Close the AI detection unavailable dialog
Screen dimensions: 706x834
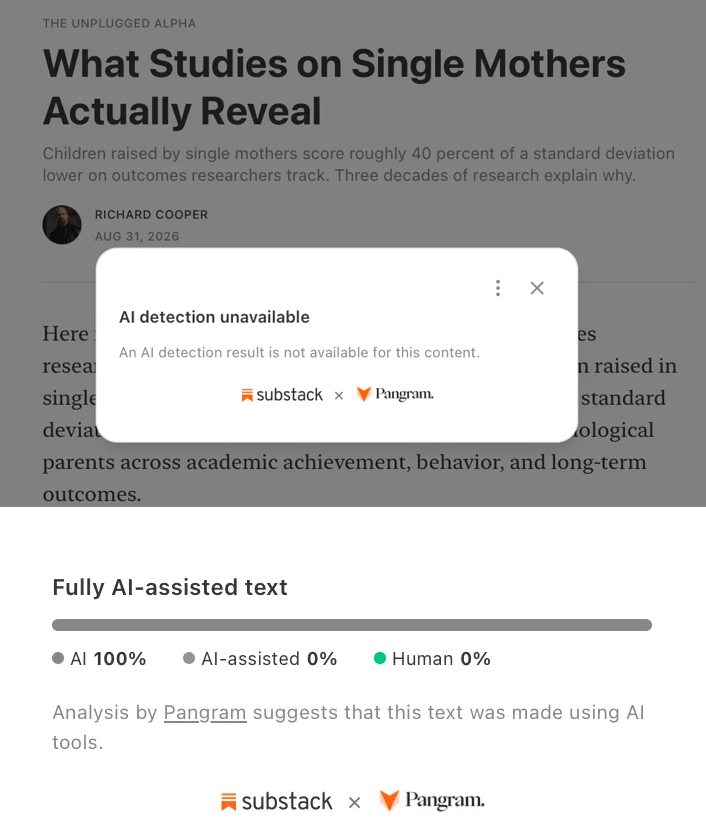[537, 288]
